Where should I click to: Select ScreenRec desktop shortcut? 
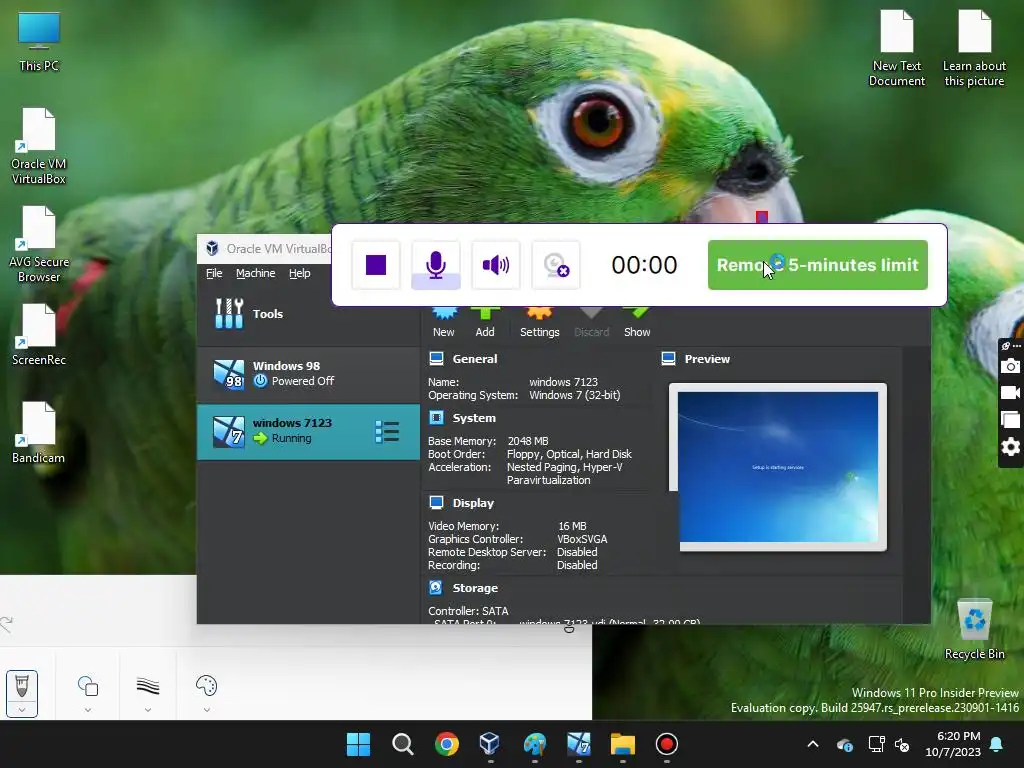tap(39, 335)
